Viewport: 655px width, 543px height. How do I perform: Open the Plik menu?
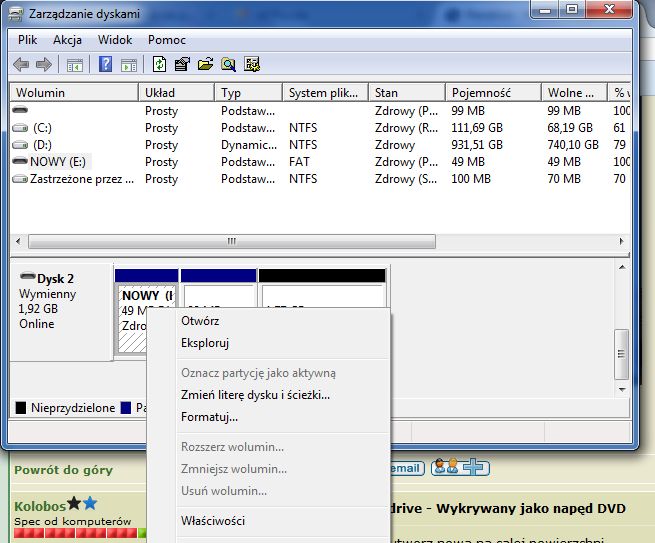click(28, 40)
